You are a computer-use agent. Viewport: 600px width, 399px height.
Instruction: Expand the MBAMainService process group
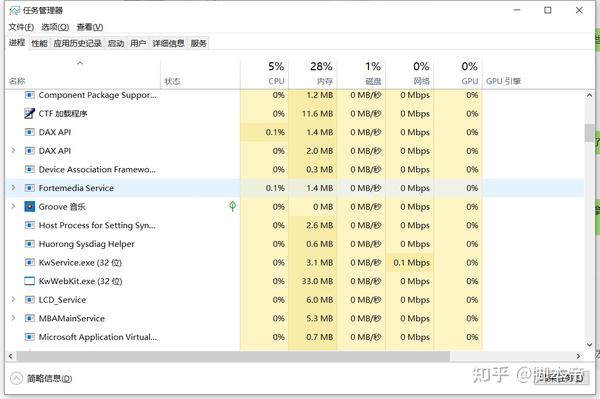point(13,318)
